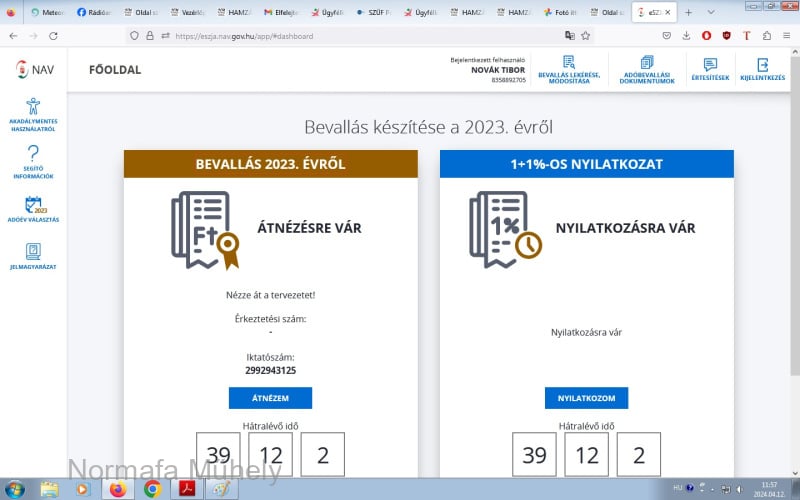Screen dimensions: 800x500
Task: Click the ÁTNÉZÉSRE VÁR status text
Action: [309, 228]
